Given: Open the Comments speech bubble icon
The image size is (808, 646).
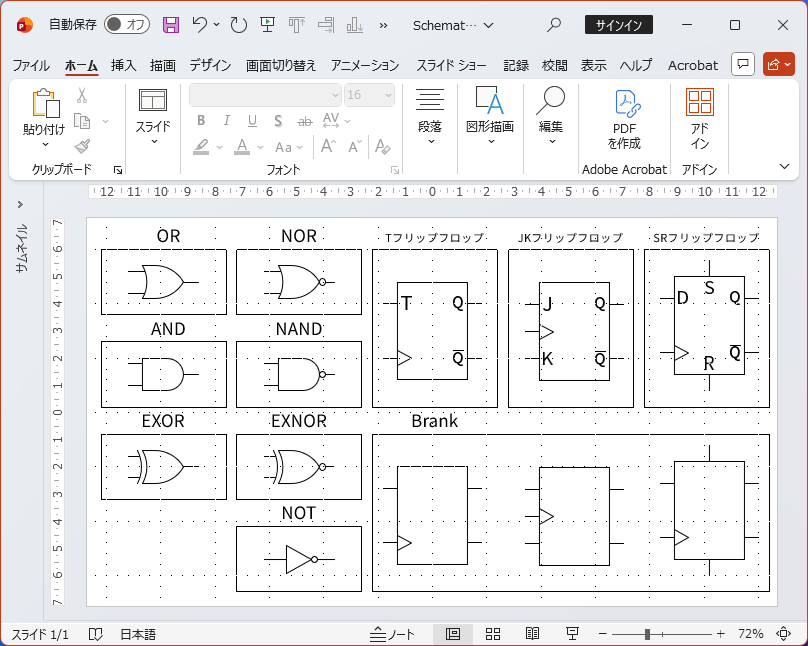Looking at the screenshot, I should (742, 64).
